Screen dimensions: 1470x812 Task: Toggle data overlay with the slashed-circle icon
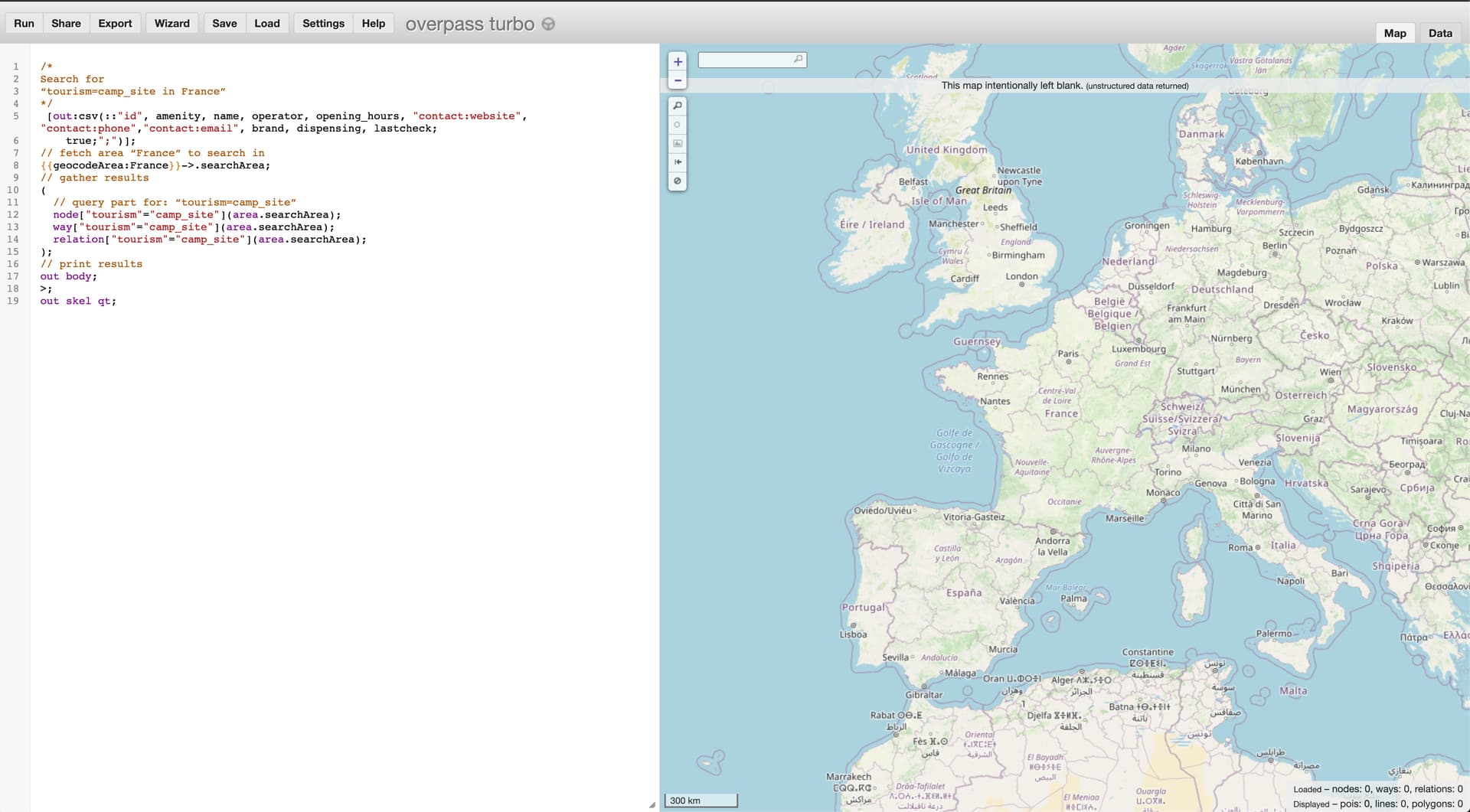click(x=678, y=181)
